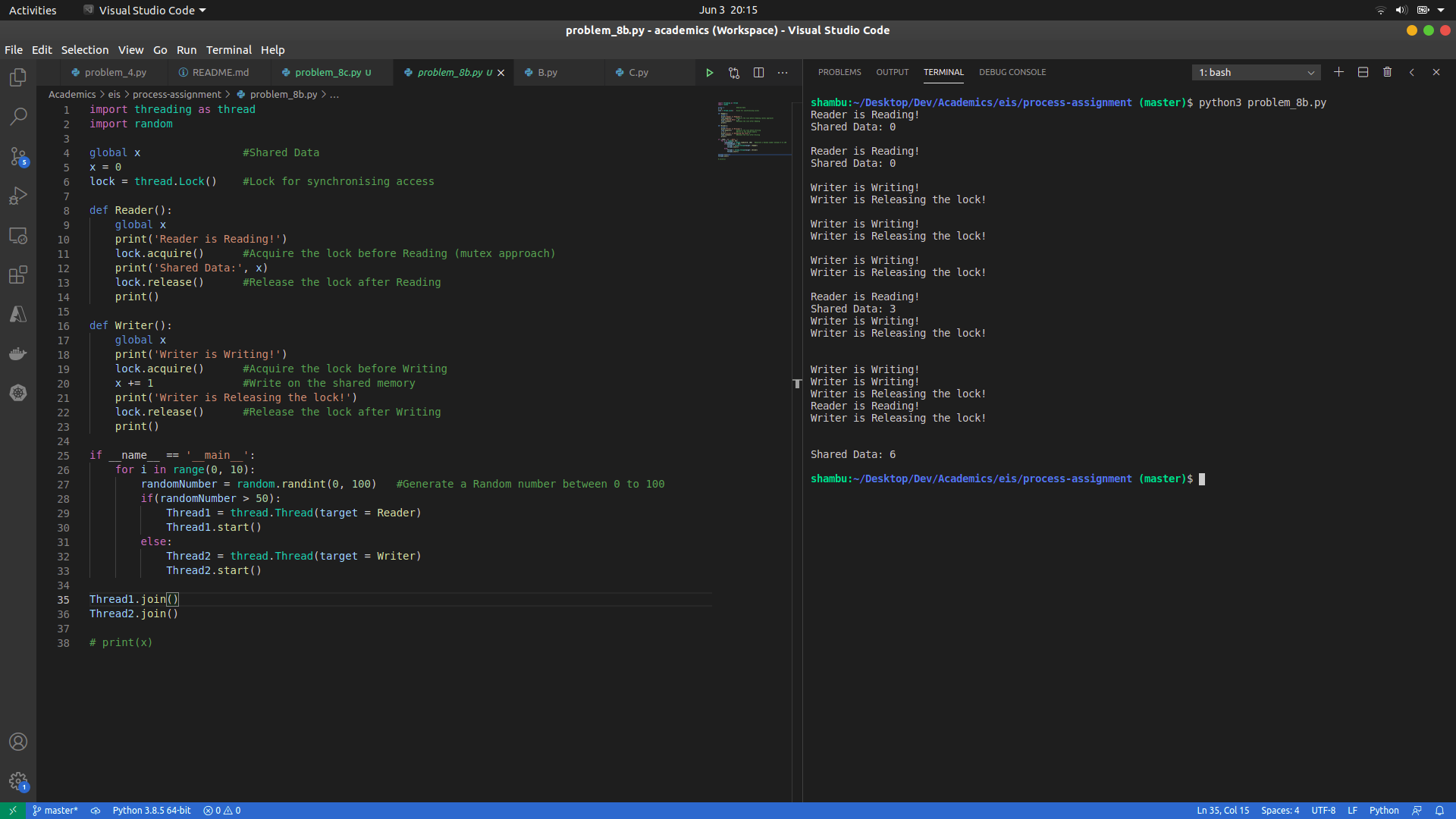The width and height of the screenshot is (1456, 819).
Task: Open the '1: bash' terminal dropdown
Action: click(1256, 73)
